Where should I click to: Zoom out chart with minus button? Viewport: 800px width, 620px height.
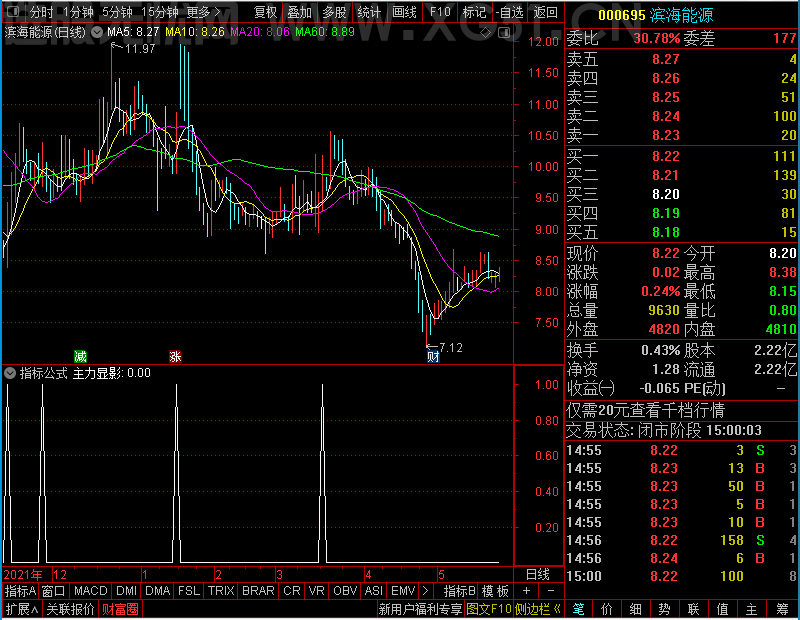[x=551, y=591]
